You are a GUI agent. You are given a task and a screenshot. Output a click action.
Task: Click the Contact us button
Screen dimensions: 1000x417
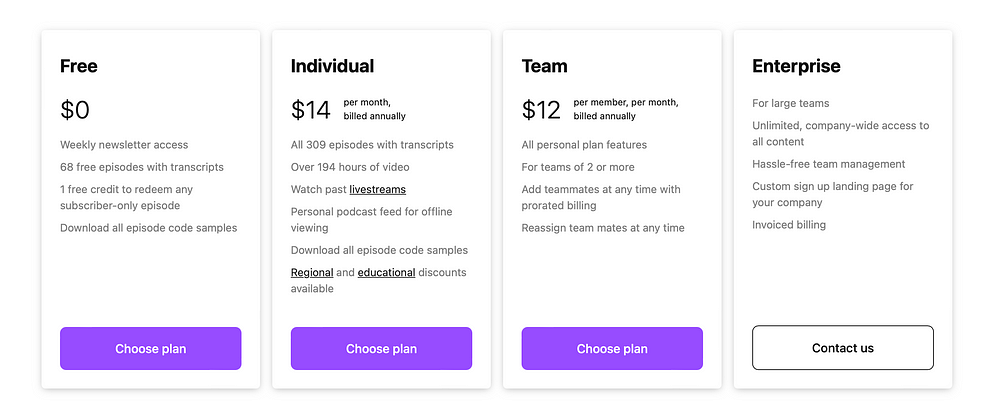coord(842,348)
